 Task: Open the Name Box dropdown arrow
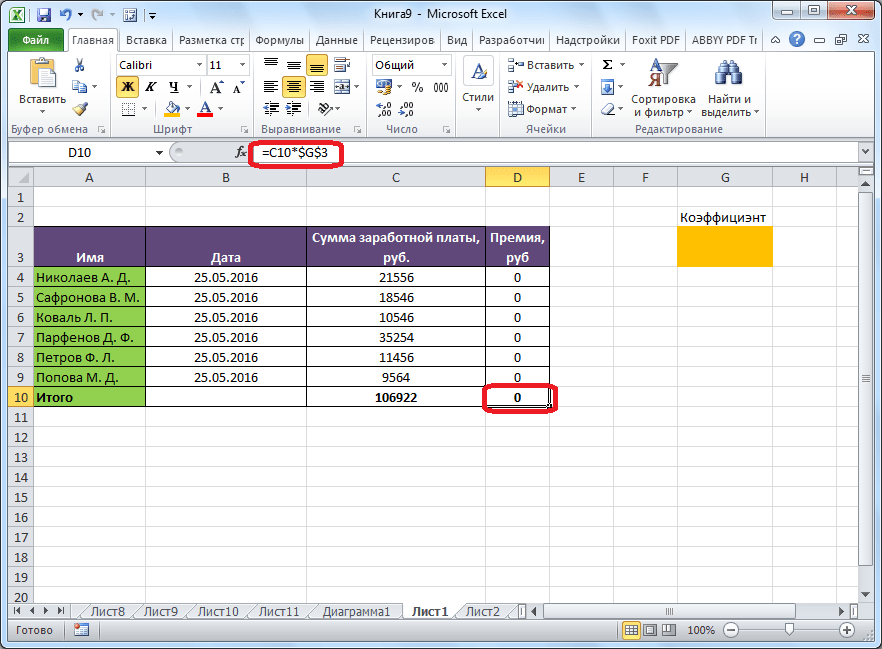(159, 153)
